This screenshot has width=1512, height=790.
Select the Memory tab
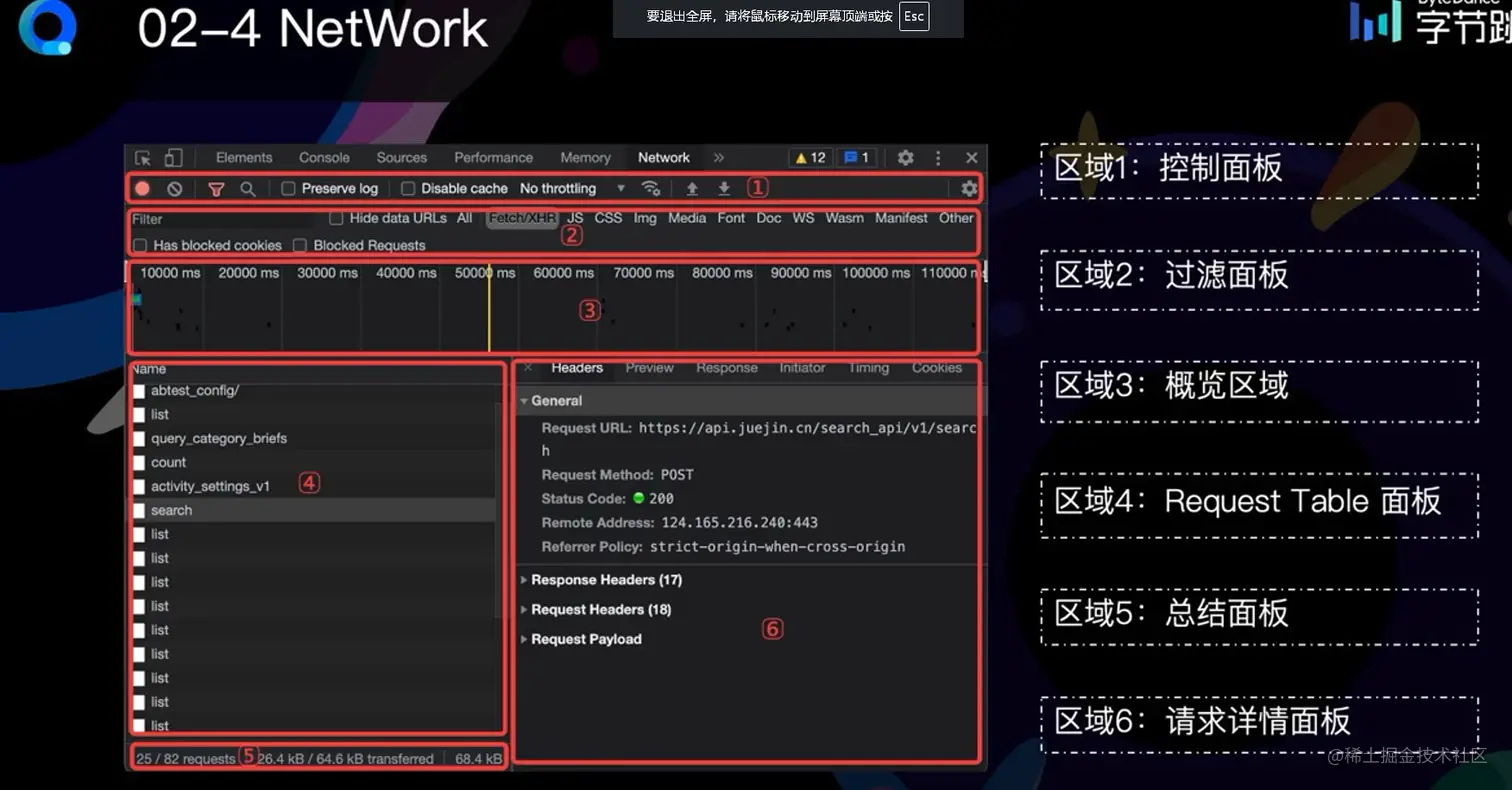click(x=585, y=158)
